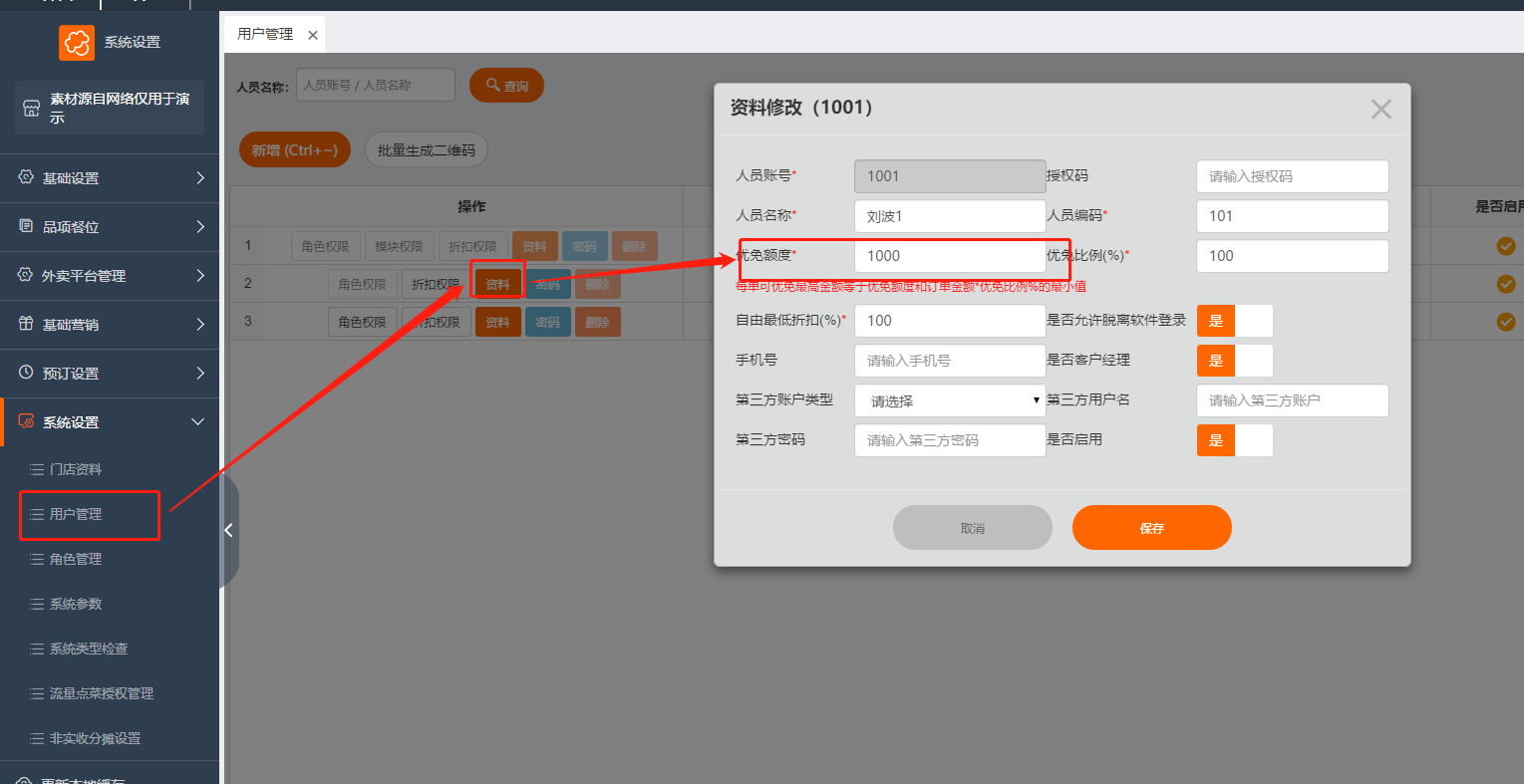This screenshot has height=784, width=1524.
Task: Open 用户管理 in the sidebar
Action: (x=76, y=514)
